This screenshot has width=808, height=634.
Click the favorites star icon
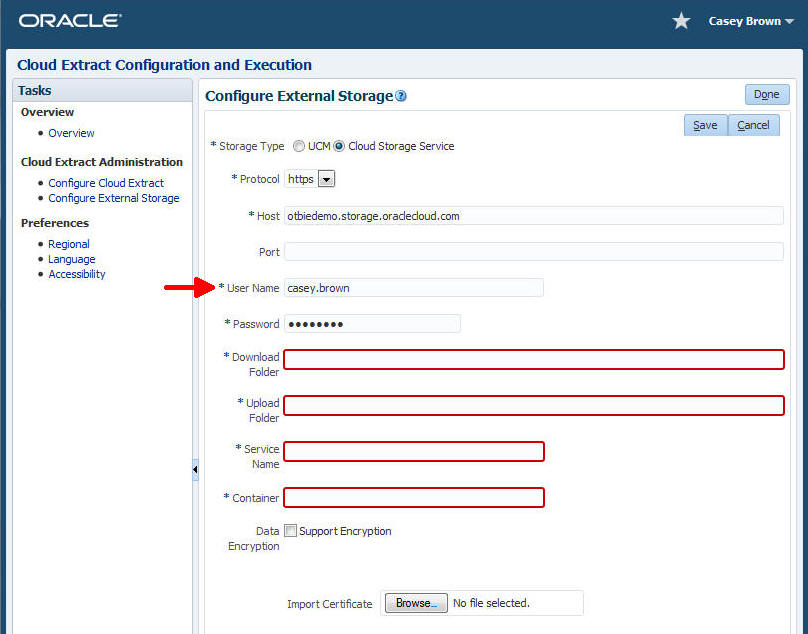click(681, 19)
